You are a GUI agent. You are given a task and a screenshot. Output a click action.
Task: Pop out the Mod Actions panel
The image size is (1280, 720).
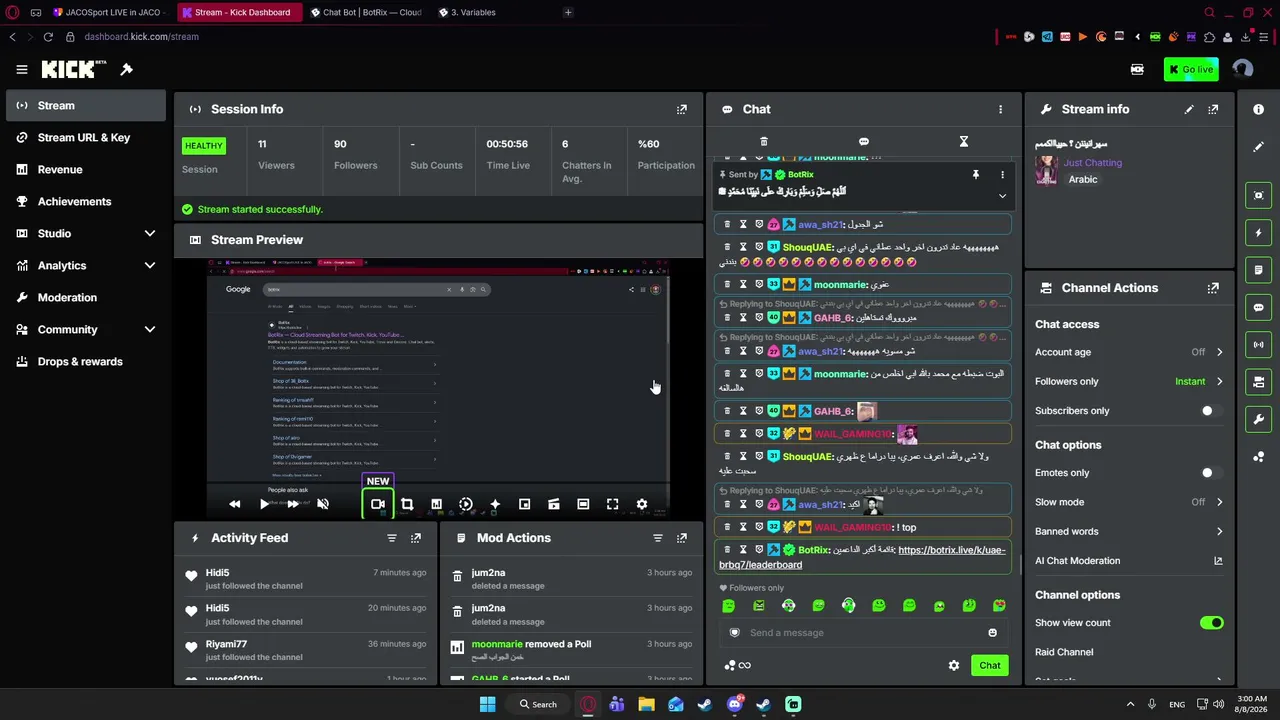682,538
